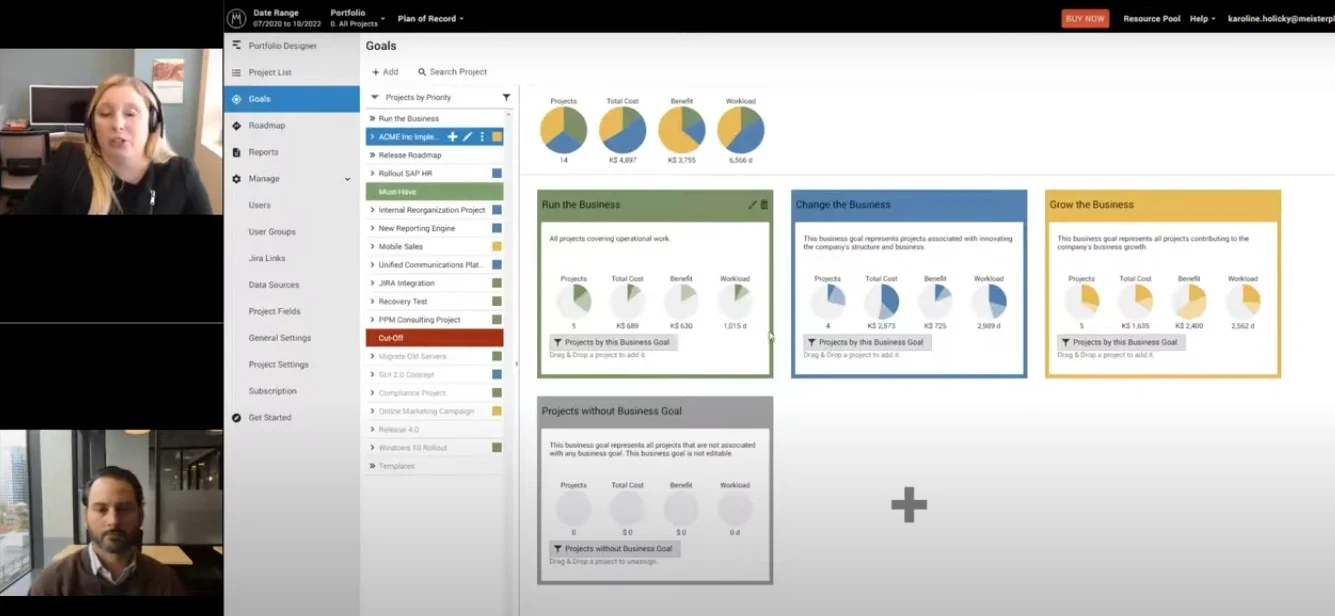1335x616 pixels.
Task: Open options ellipsis on ACME Inc row
Action: point(482,135)
